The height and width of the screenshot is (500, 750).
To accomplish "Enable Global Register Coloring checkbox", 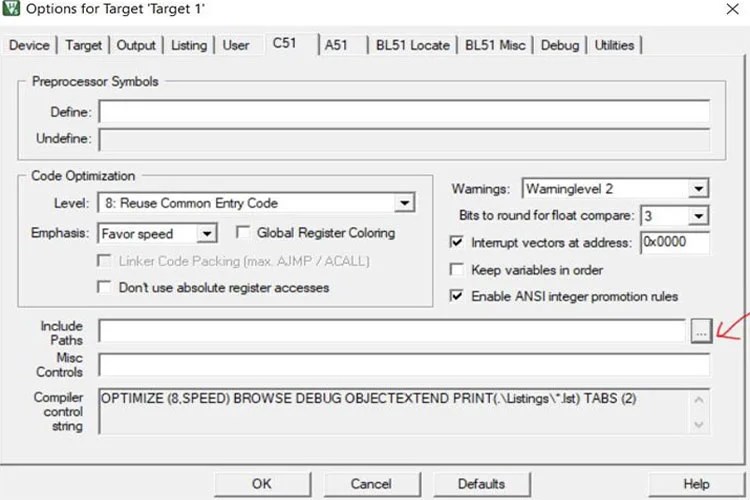I will pos(243,233).
